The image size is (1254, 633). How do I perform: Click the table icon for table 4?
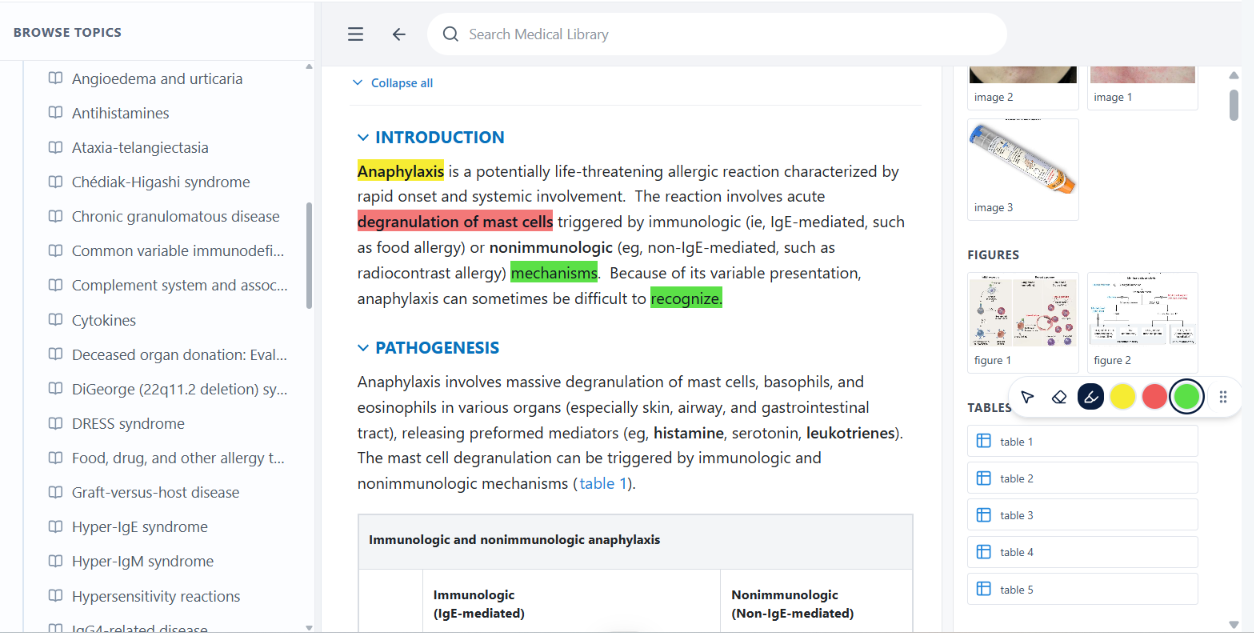pyautogui.click(x=983, y=552)
